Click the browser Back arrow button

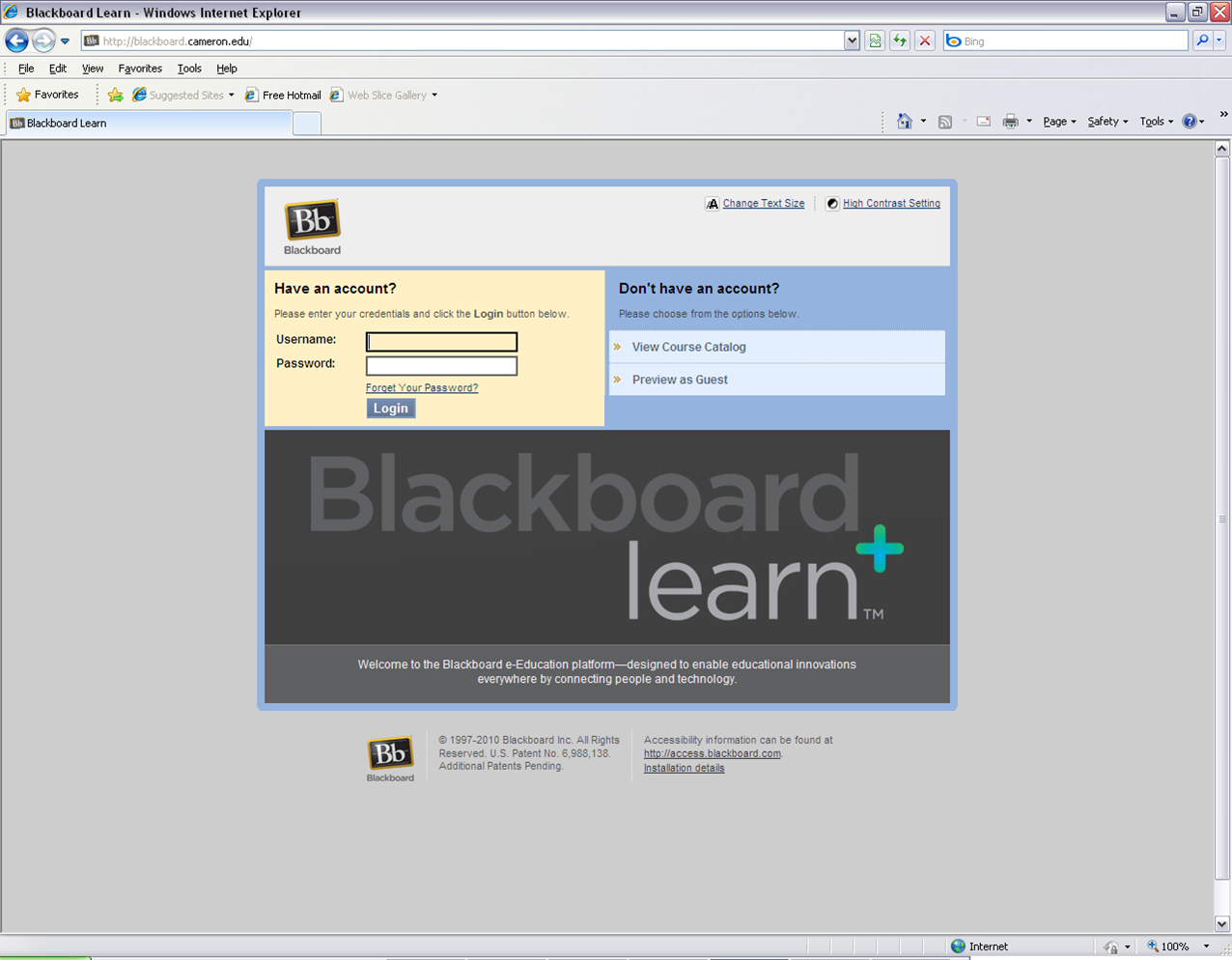point(16,41)
